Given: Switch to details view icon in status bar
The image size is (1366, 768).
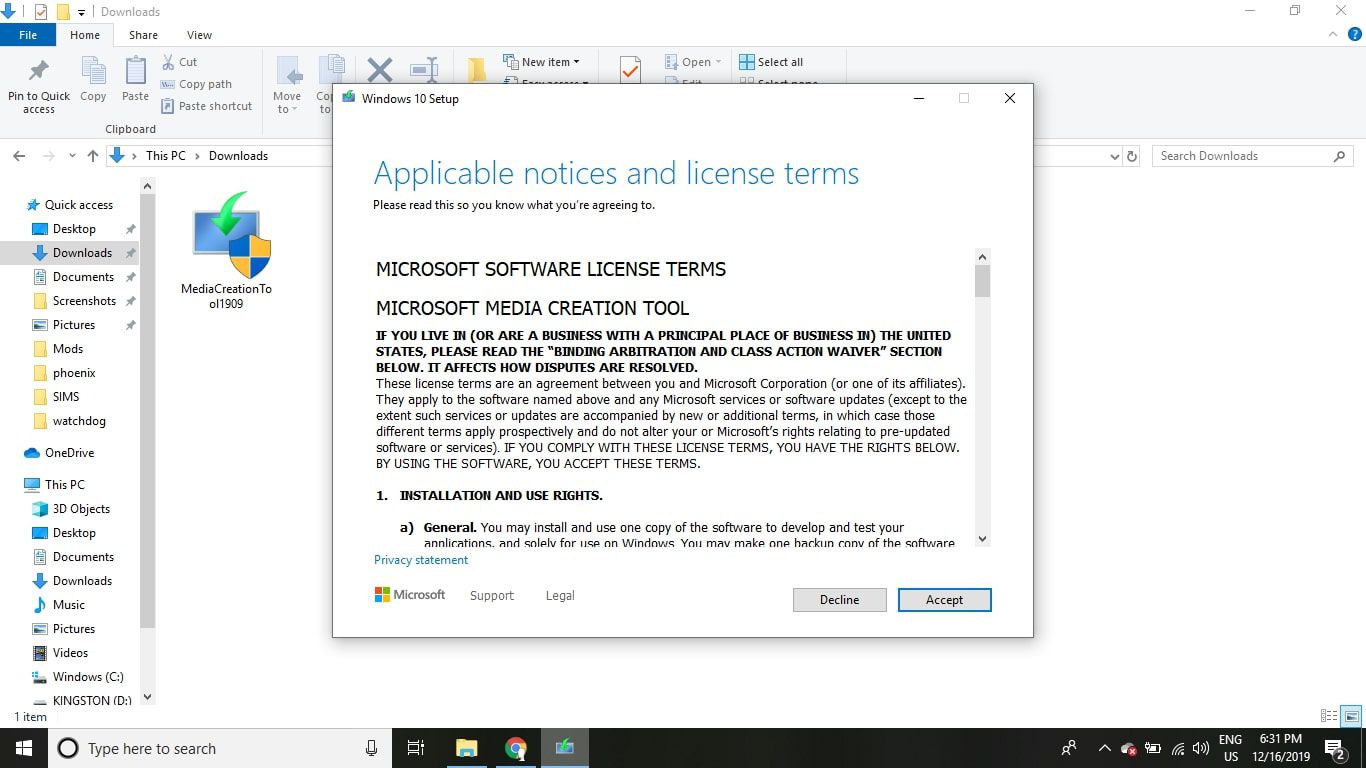Looking at the screenshot, I should coord(1329,716).
